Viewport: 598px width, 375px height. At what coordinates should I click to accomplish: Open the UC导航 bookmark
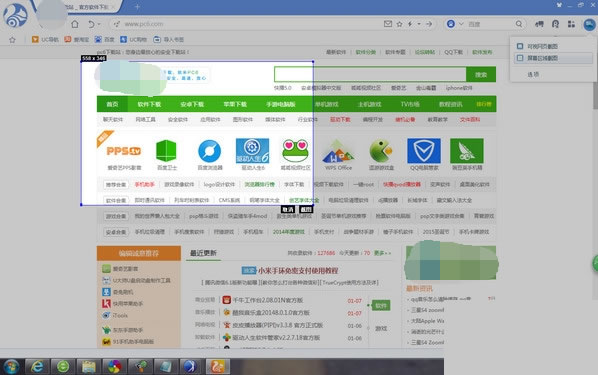45,39
